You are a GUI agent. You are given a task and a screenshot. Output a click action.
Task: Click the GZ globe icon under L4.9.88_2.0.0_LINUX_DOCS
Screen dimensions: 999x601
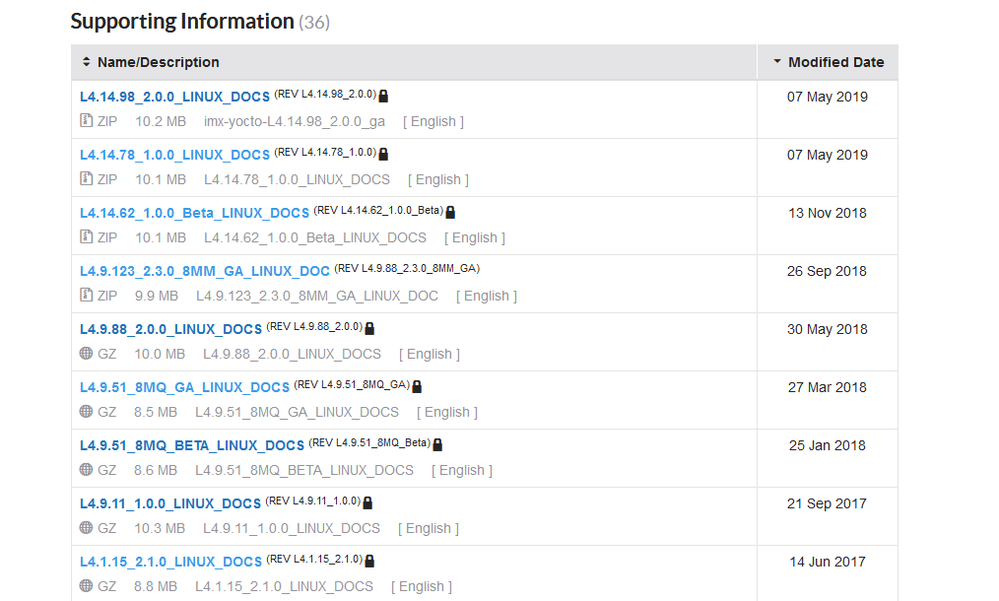(86, 354)
